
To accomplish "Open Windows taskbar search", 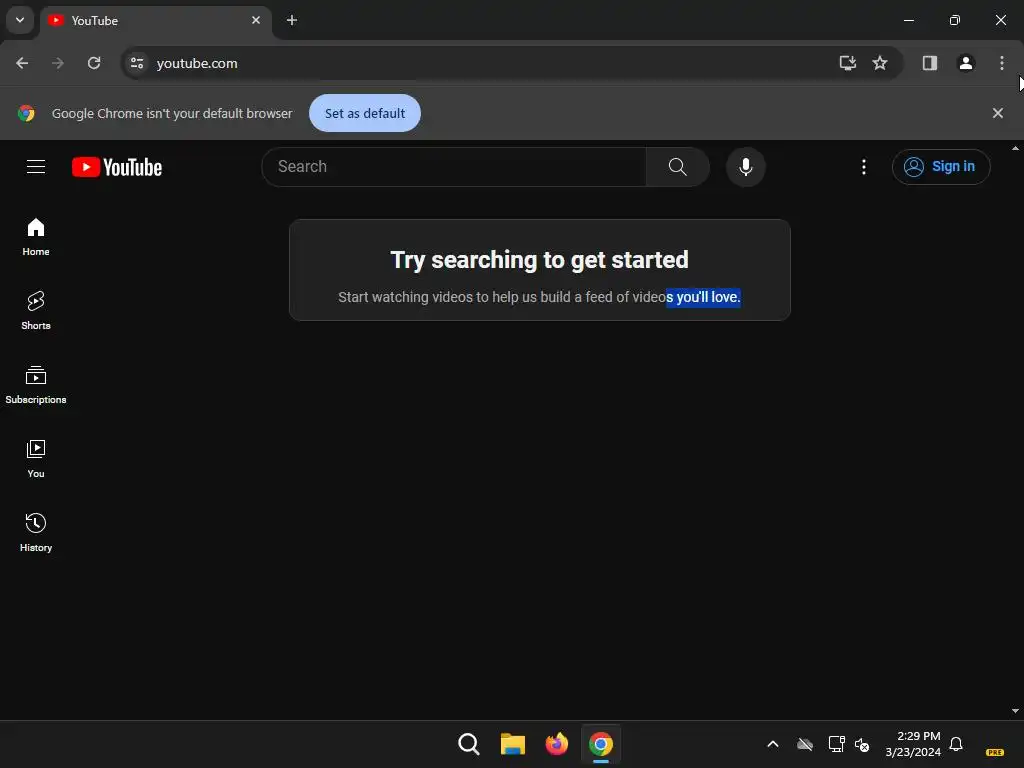I will [x=469, y=744].
